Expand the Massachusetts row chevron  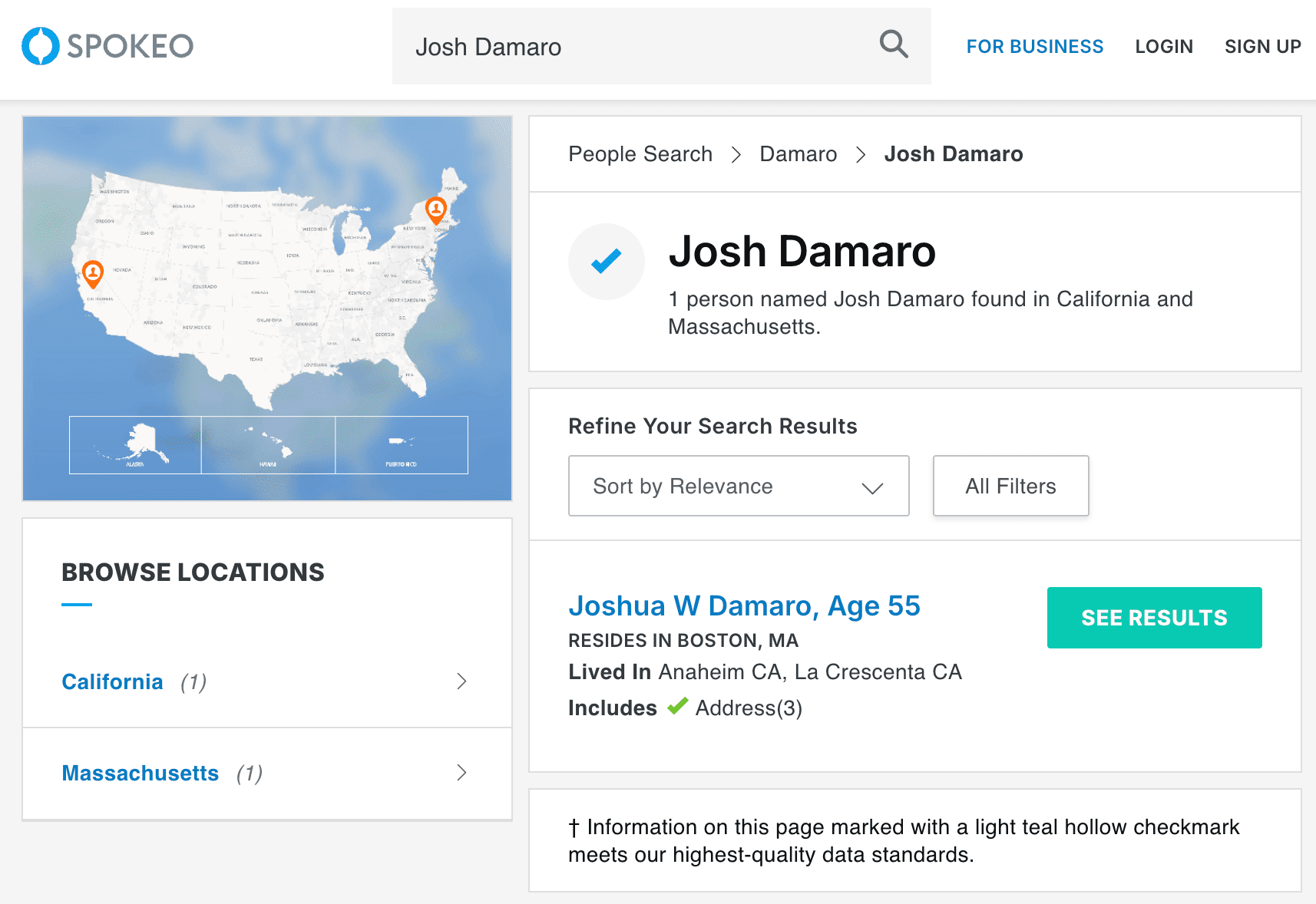(x=461, y=773)
